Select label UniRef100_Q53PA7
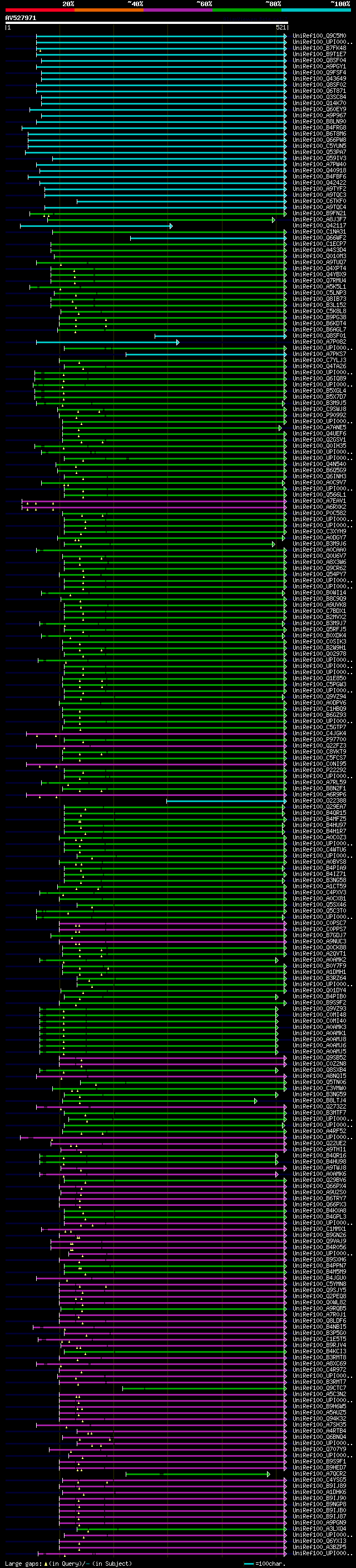This screenshot has width=356, height=1568. pos(319,152)
